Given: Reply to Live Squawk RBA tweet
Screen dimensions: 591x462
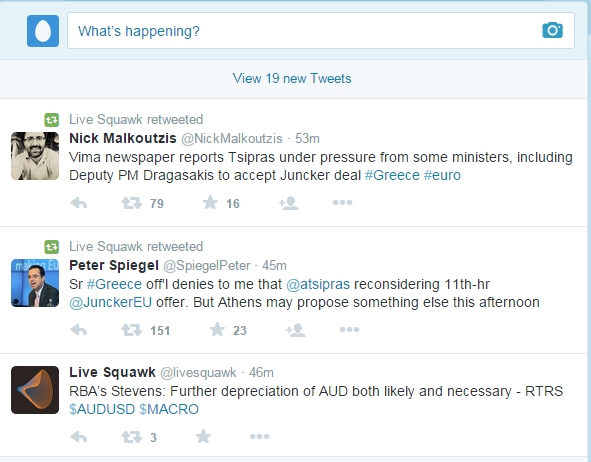Looking at the screenshot, I should pos(79,437).
